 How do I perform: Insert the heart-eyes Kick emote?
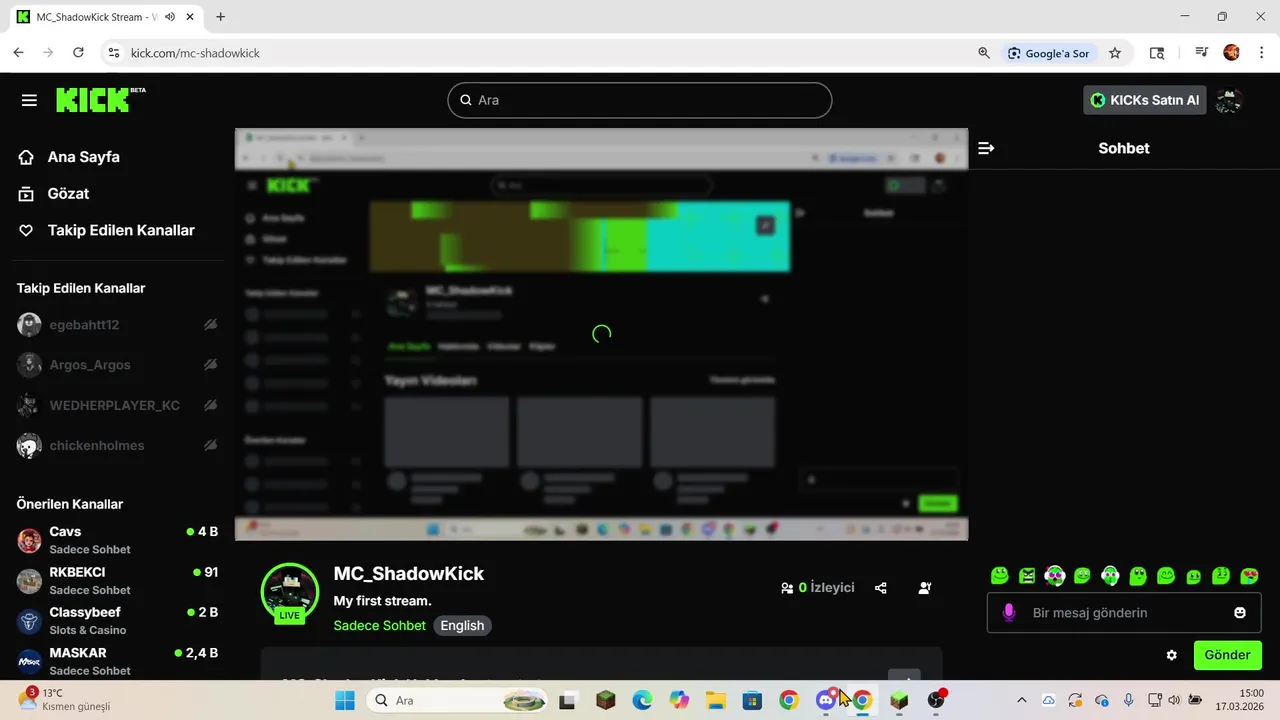click(x=1249, y=576)
